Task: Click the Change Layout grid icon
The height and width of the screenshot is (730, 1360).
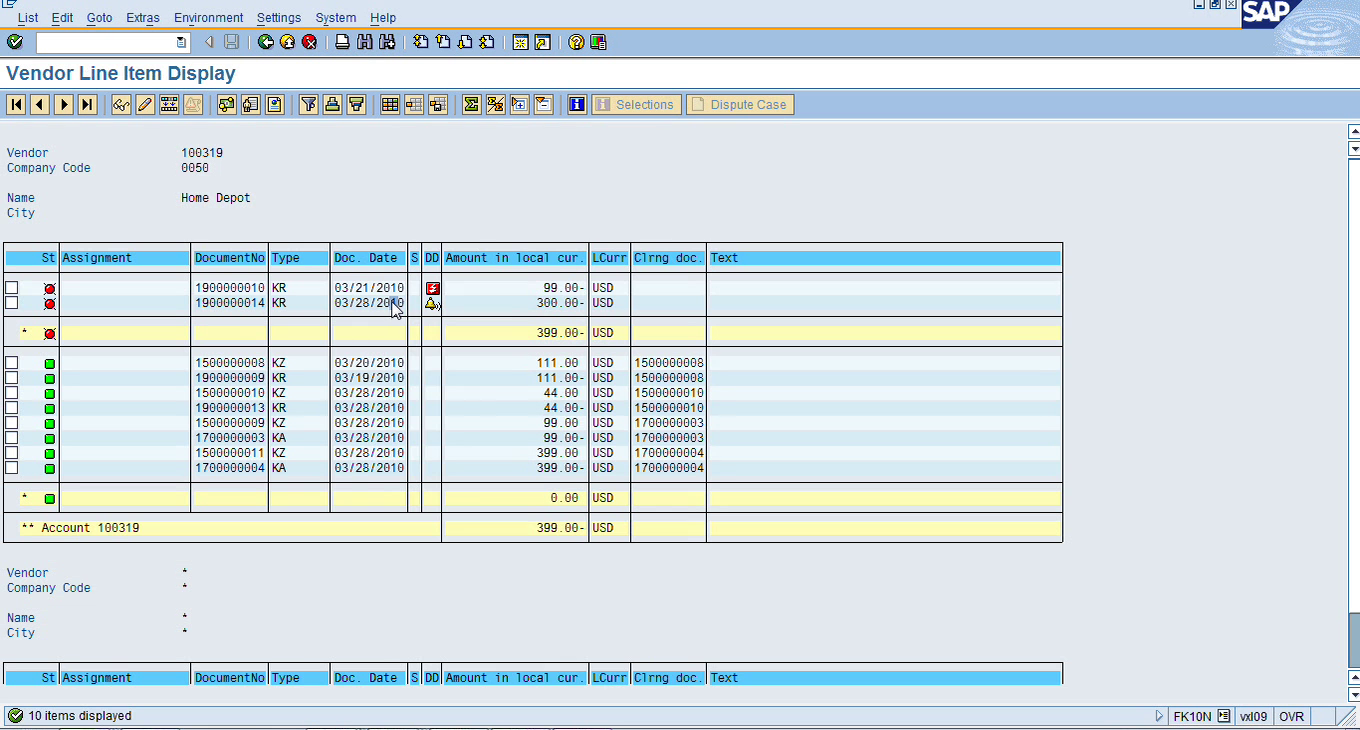Action: (x=390, y=104)
